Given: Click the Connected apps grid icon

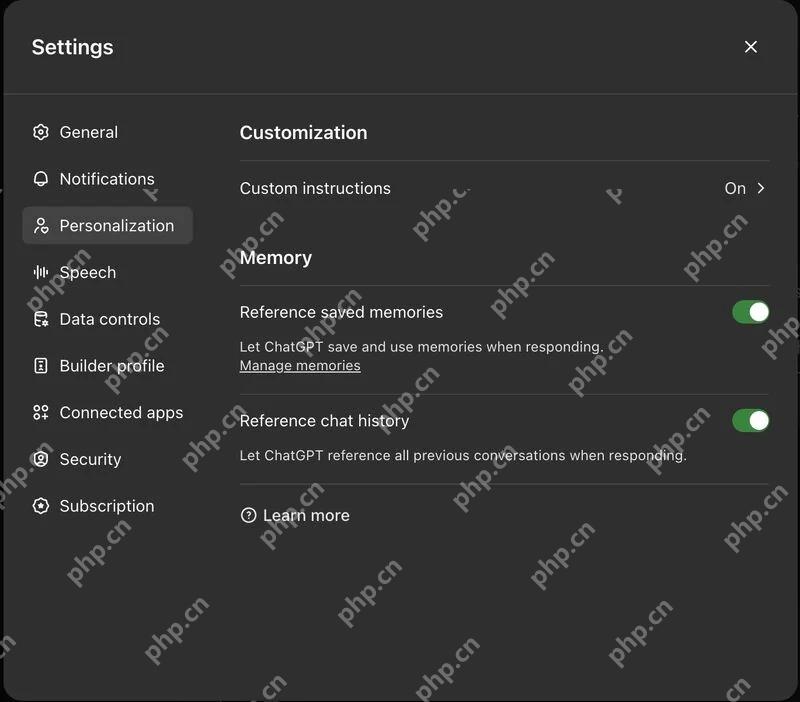Looking at the screenshot, I should 41,413.
